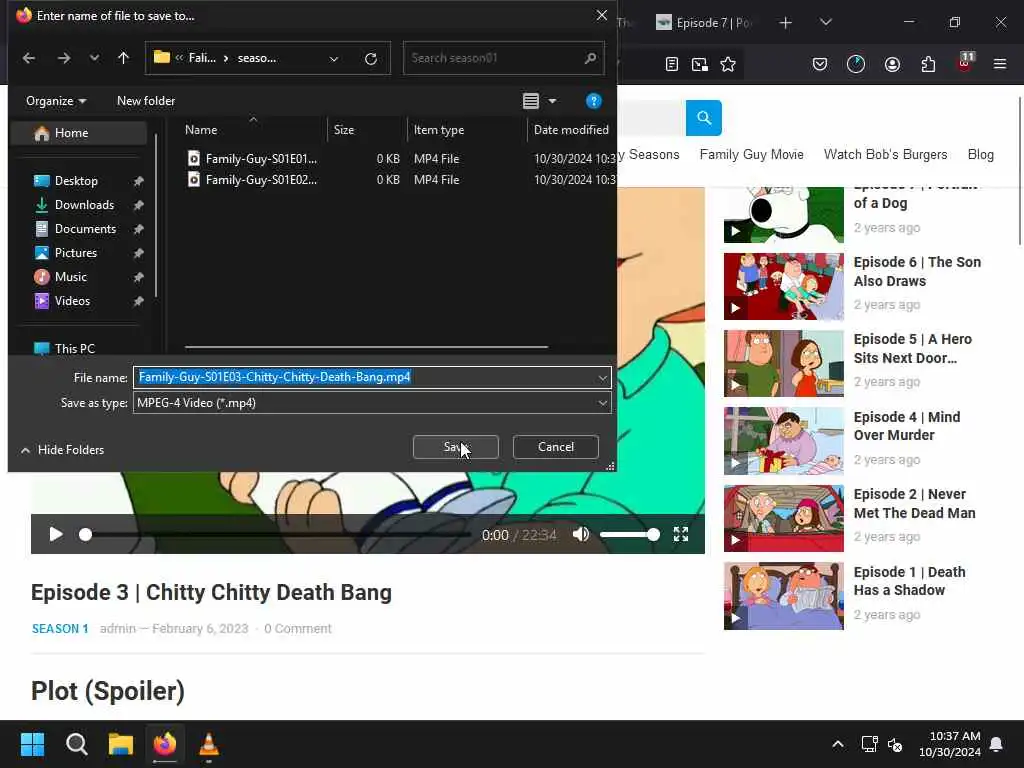Save page to Pocket

click(820, 64)
